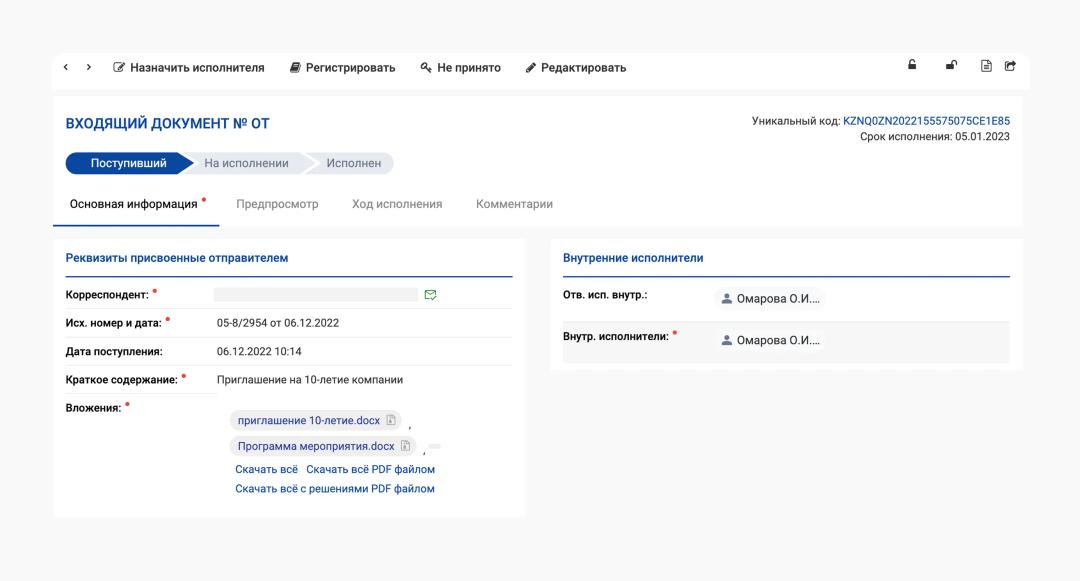Click the unique code KZNQ0ZN link
Viewport: 1080px width, 581px height.
(x=926, y=121)
